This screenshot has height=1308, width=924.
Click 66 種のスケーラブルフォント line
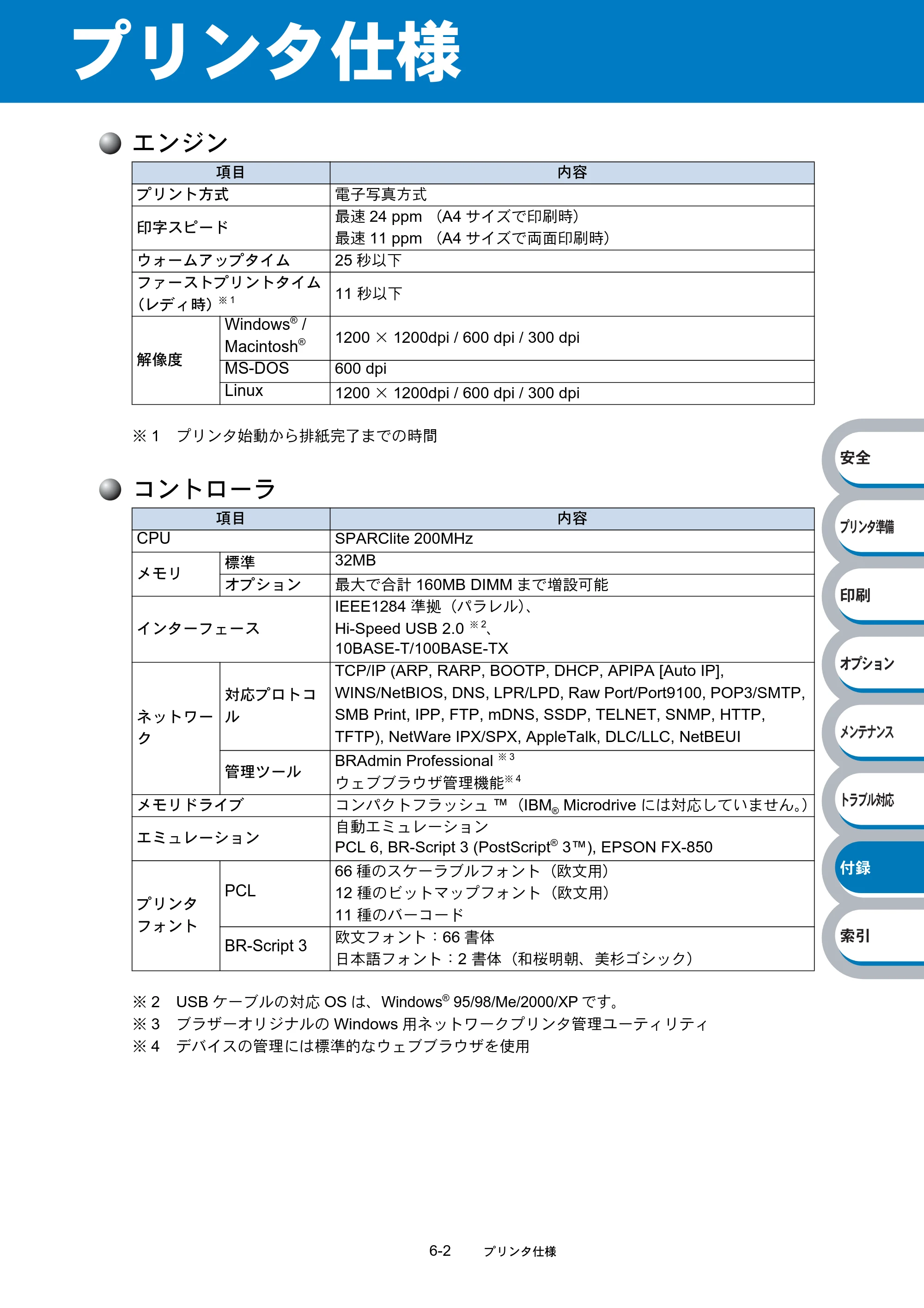point(472,872)
